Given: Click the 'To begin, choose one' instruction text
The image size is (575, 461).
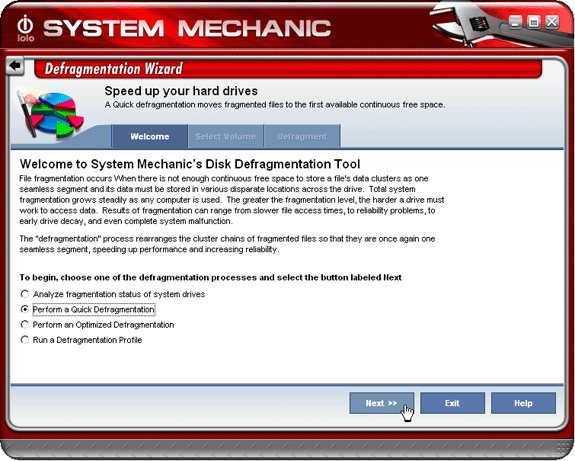Looking at the screenshot, I should pyautogui.click(x=210, y=278).
